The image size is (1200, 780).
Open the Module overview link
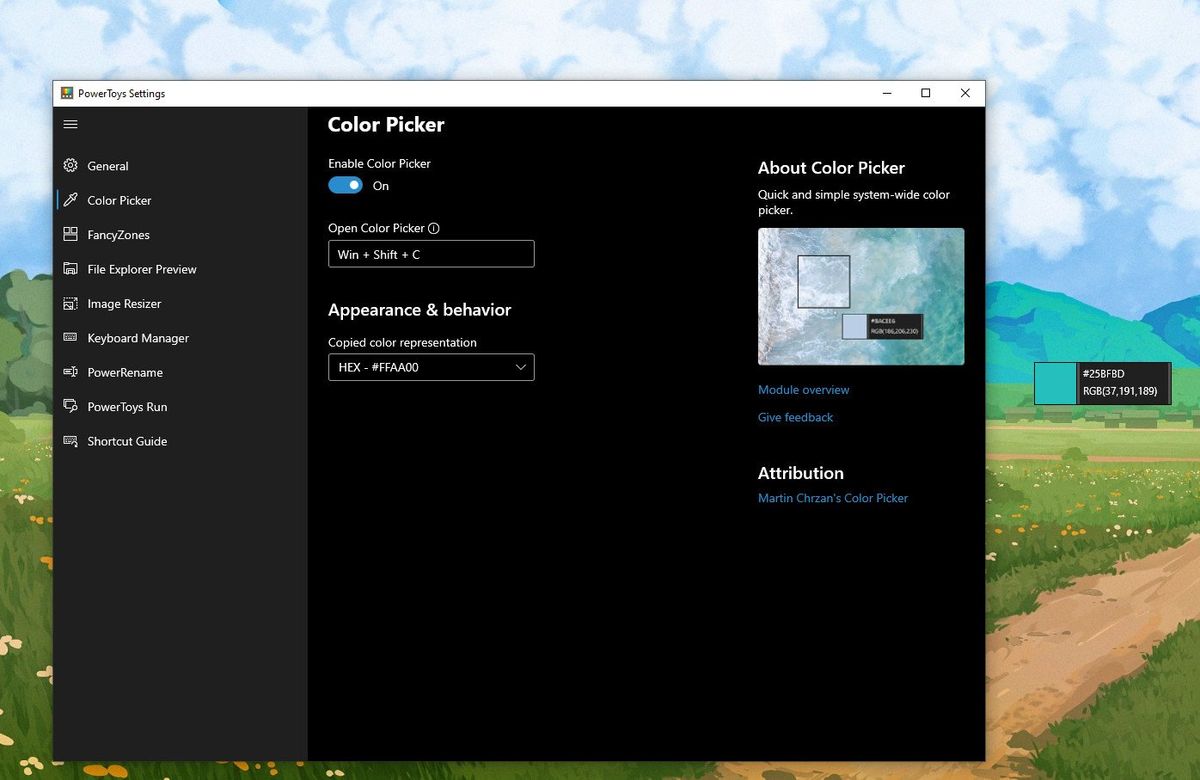click(803, 390)
